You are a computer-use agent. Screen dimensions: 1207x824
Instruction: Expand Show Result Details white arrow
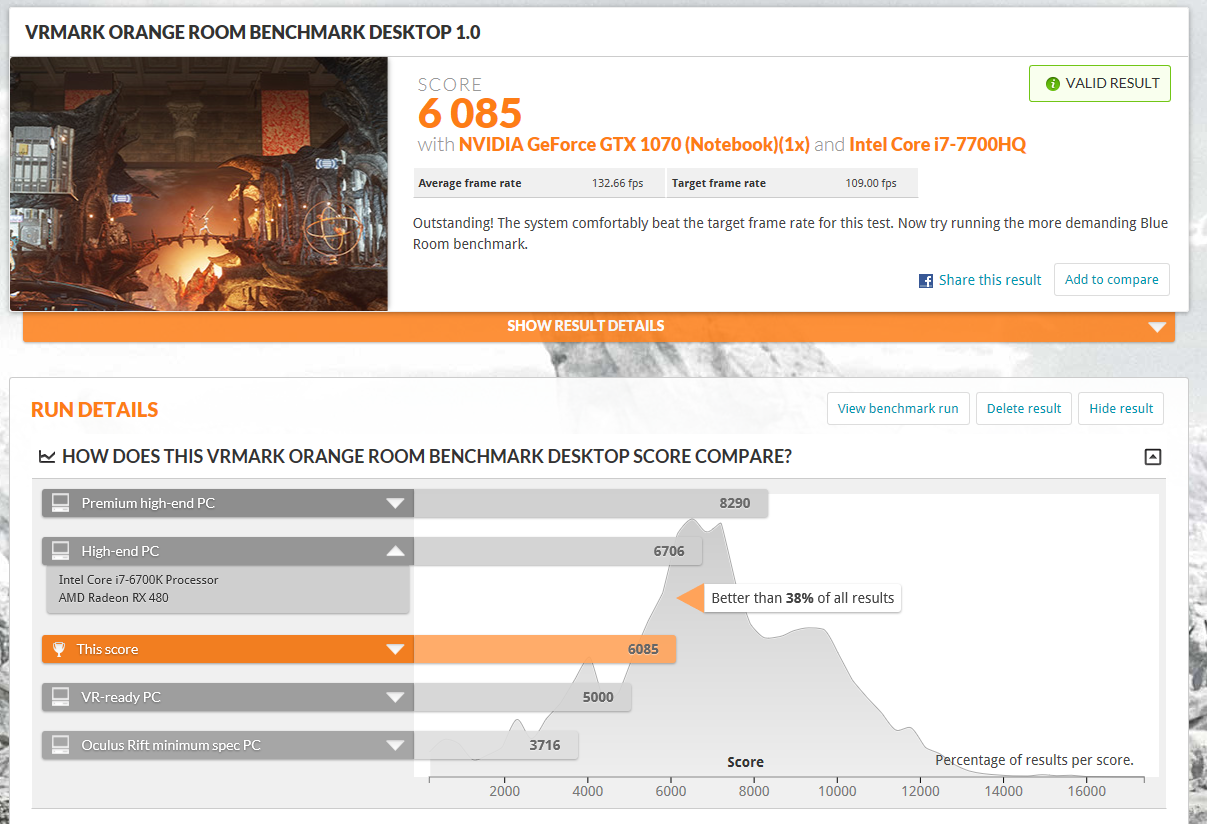[x=1157, y=327]
